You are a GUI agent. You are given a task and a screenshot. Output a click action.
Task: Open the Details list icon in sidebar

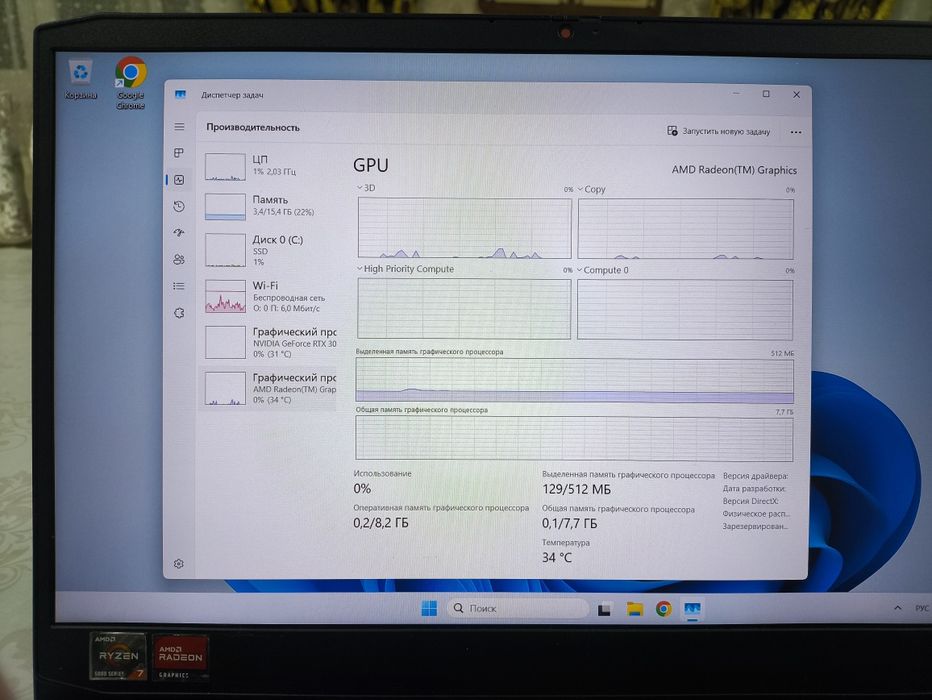[179, 286]
